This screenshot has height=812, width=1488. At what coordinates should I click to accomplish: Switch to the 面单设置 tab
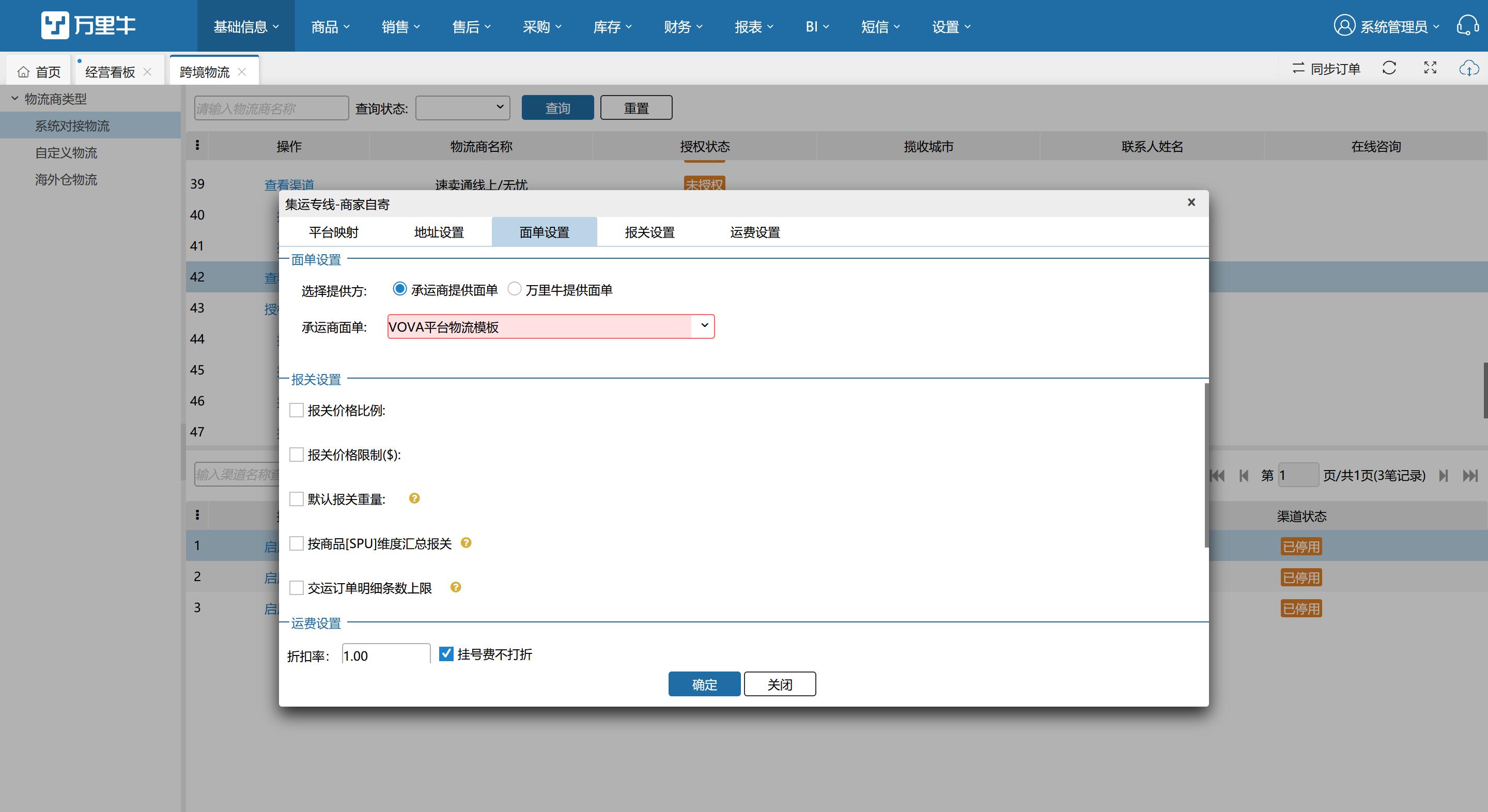(x=544, y=232)
